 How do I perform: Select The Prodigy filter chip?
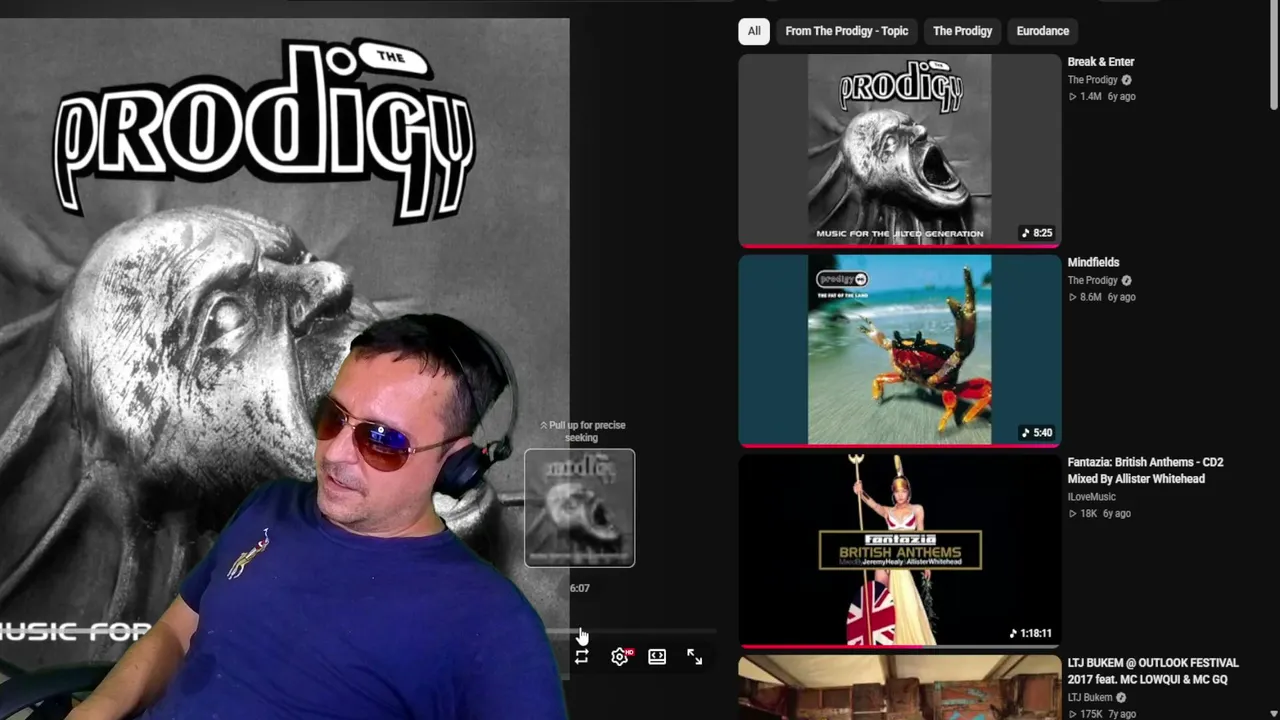pos(962,31)
